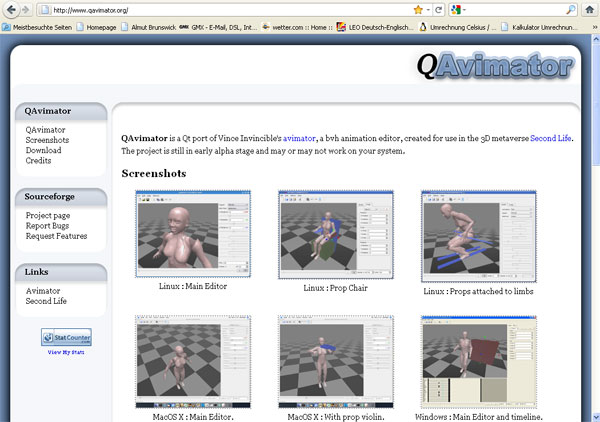This screenshot has width=600, height=422.
Task: Click the StatCounter badge icon
Action: point(67,337)
